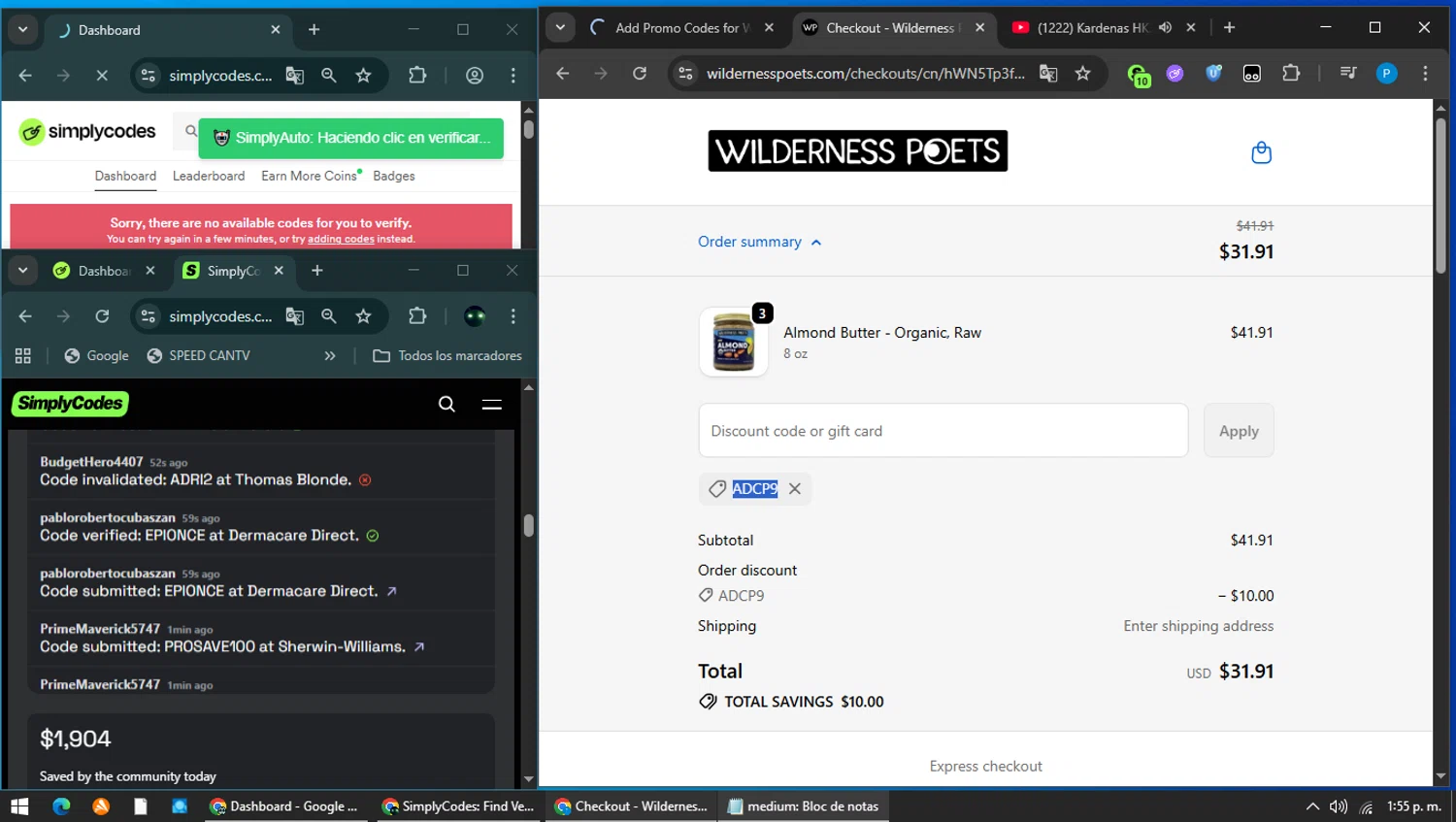Open the Bitwarden shield extension
The width and height of the screenshot is (1456, 822).
click(x=1213, y=74)
